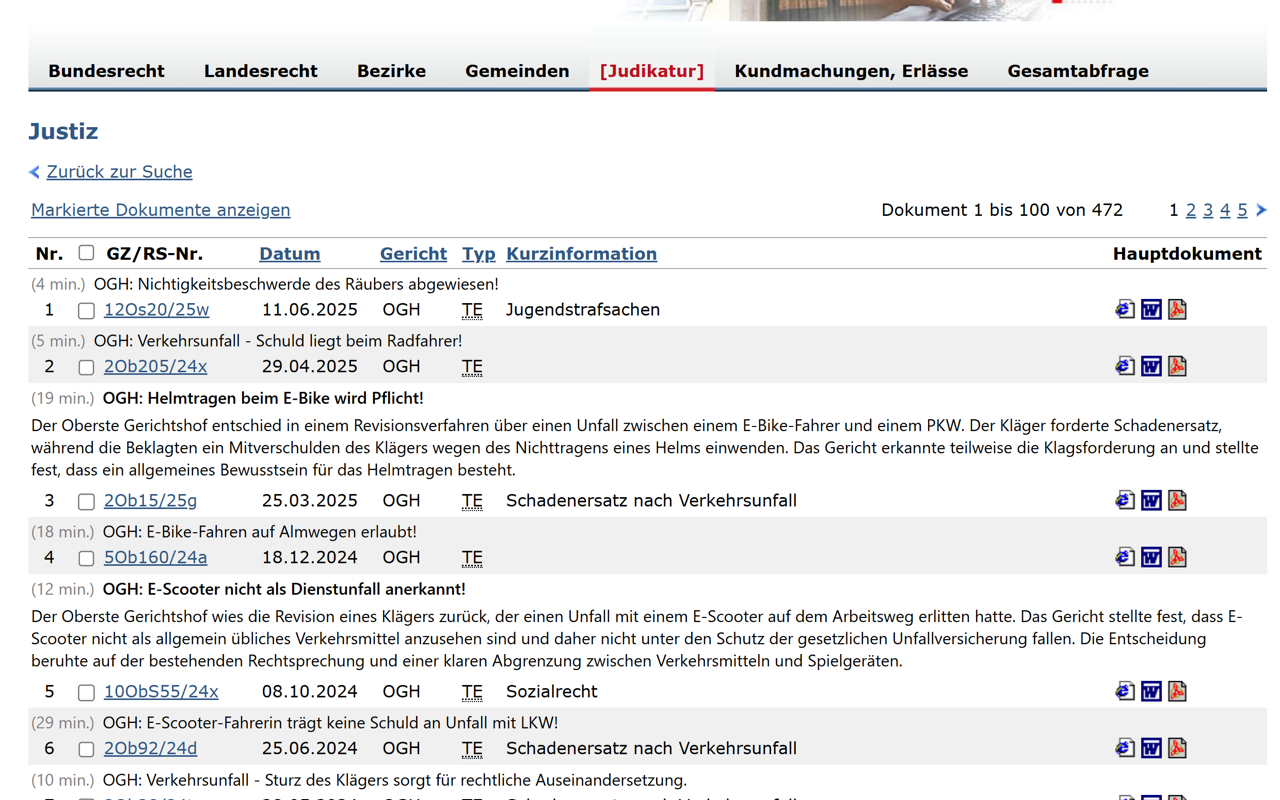
Task: Open PDF of document 2Ob92/24d
Action: 1177,749
